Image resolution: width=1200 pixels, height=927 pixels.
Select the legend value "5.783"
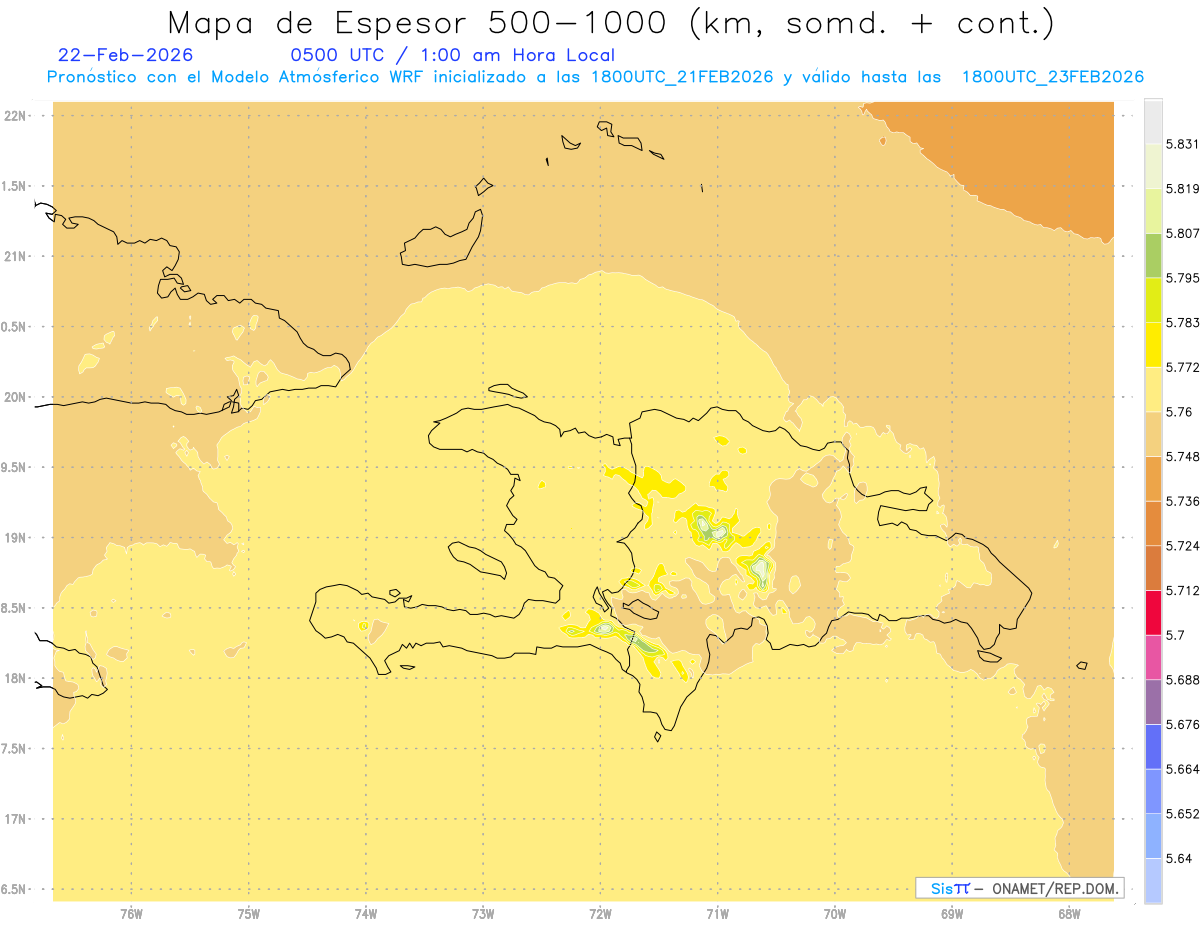(x=1183, y=323)
